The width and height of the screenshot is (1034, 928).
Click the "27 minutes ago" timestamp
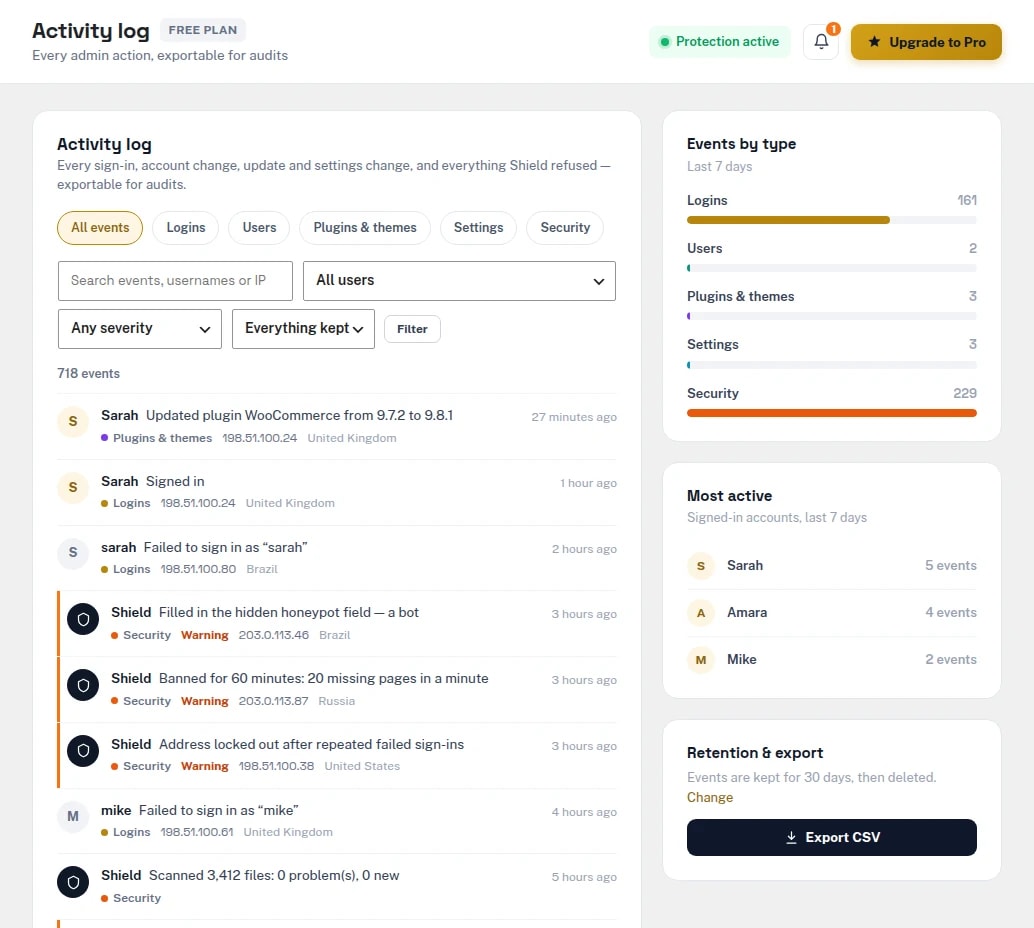pyautogui.click(x=574, y=418)
